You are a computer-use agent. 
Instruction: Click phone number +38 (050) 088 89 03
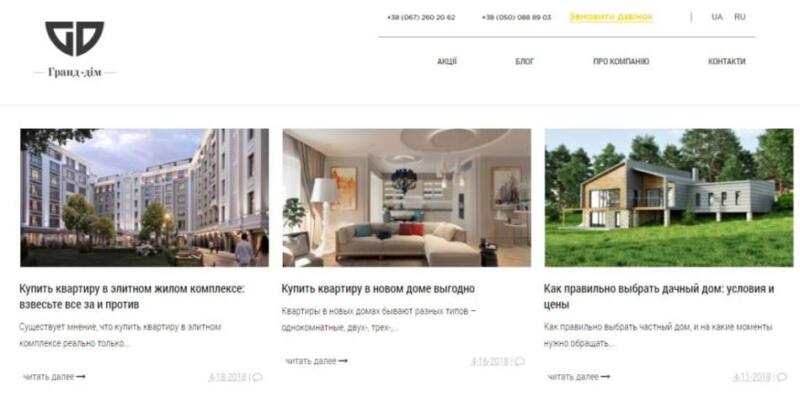(516, 17)
